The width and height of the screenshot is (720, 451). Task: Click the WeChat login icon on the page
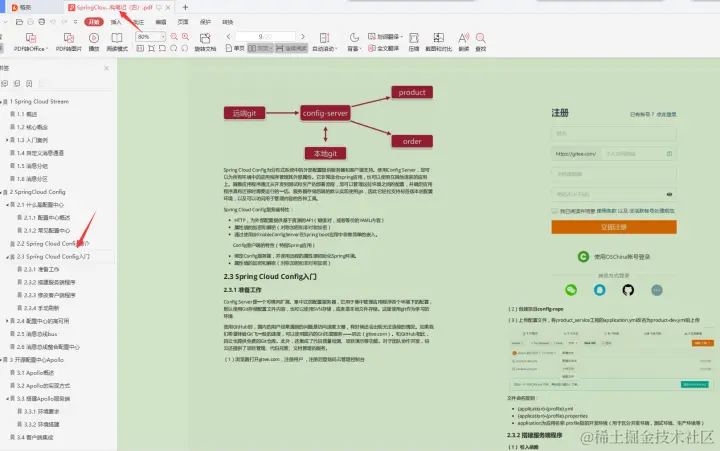tap(571, 290)
